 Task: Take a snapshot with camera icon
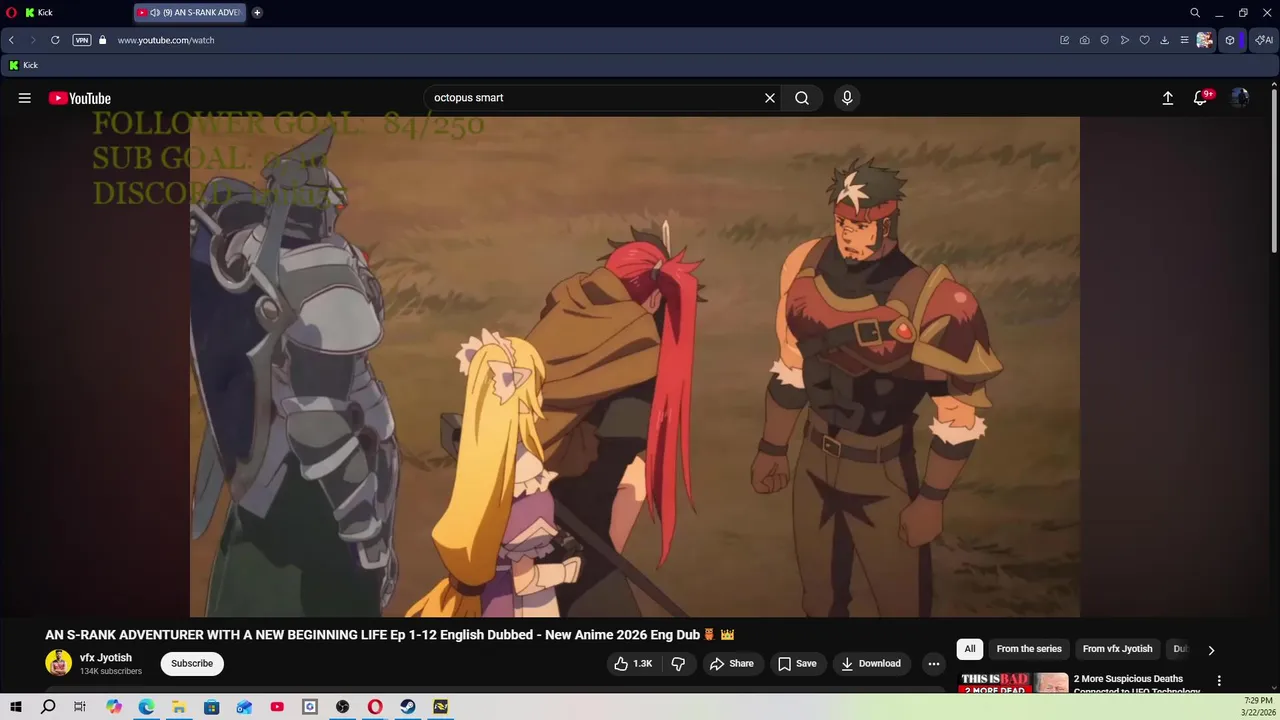click(1085, 40)
